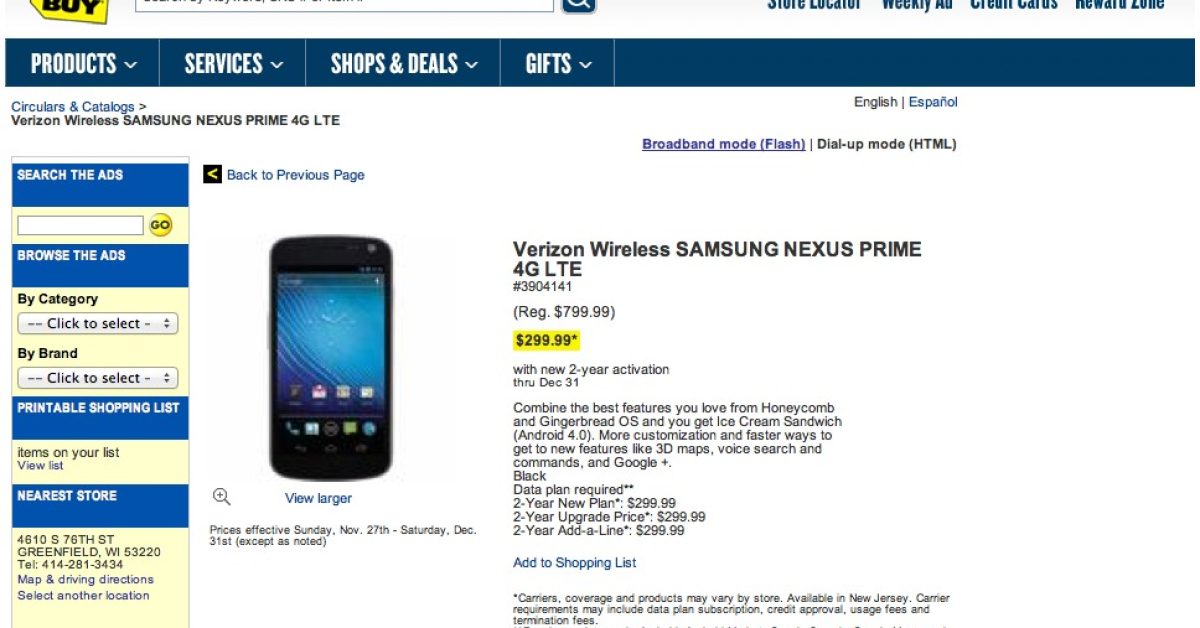
Task: Switch language to Español
Action: click(933, 102)
